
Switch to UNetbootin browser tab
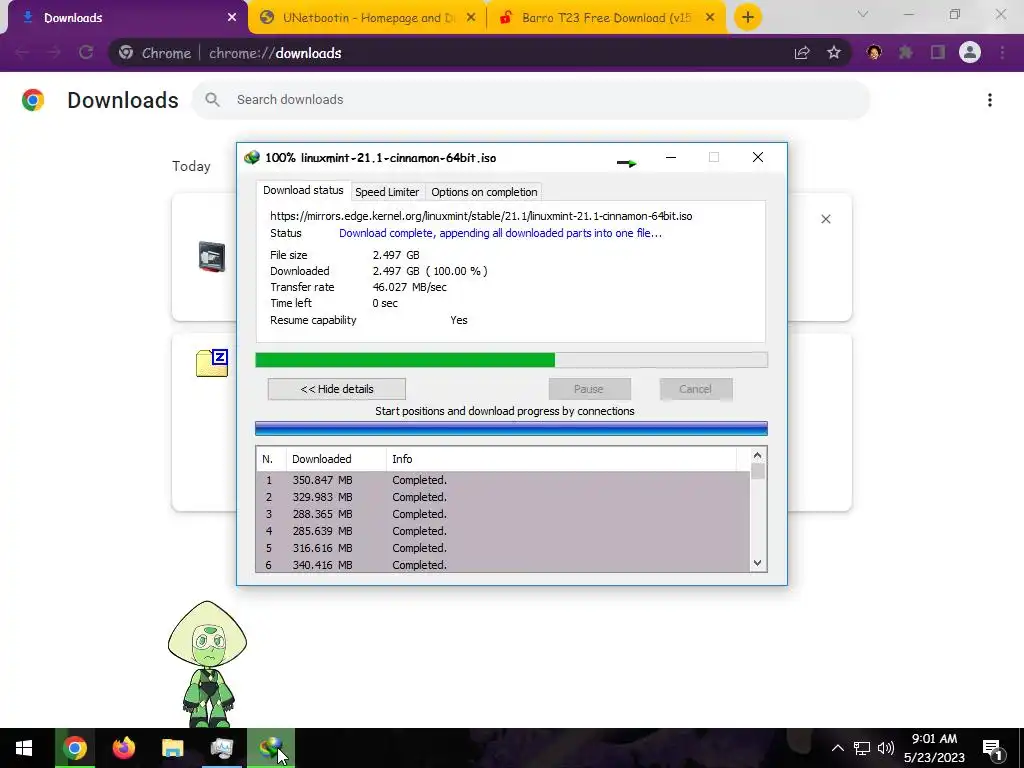(x=368, y=18)
